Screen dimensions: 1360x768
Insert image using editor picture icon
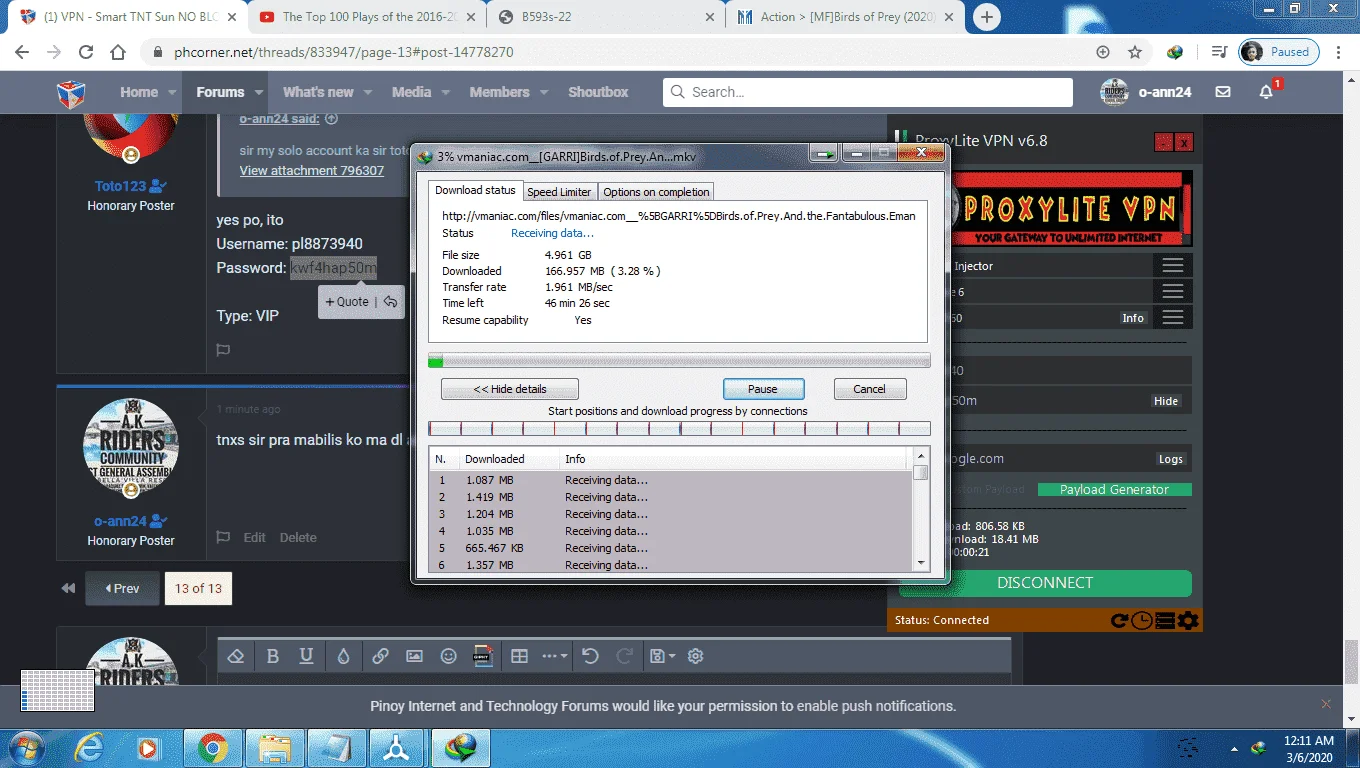tap(414, 656)
